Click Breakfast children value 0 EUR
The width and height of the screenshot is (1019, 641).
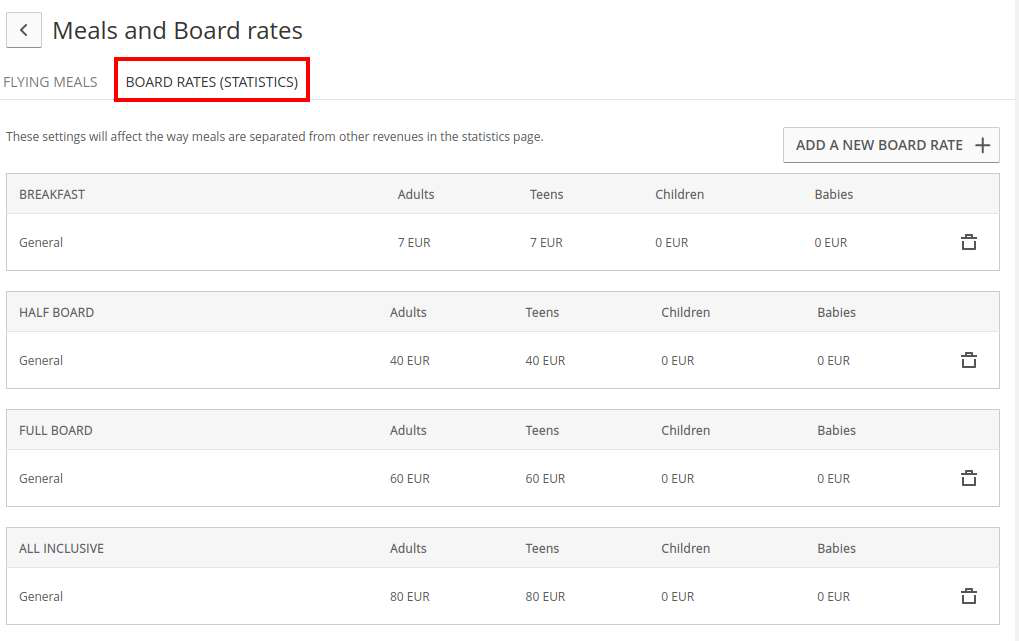(671, 242)
